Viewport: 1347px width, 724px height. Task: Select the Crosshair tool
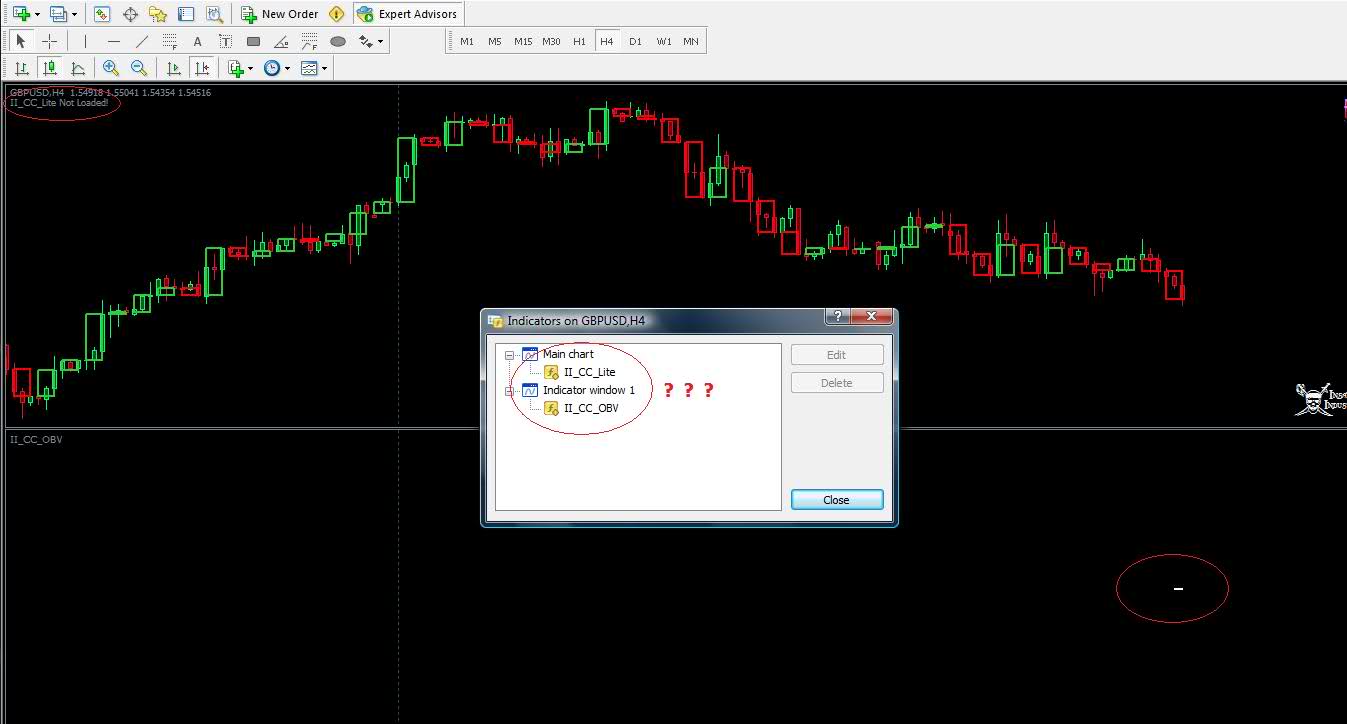[49, 41]
